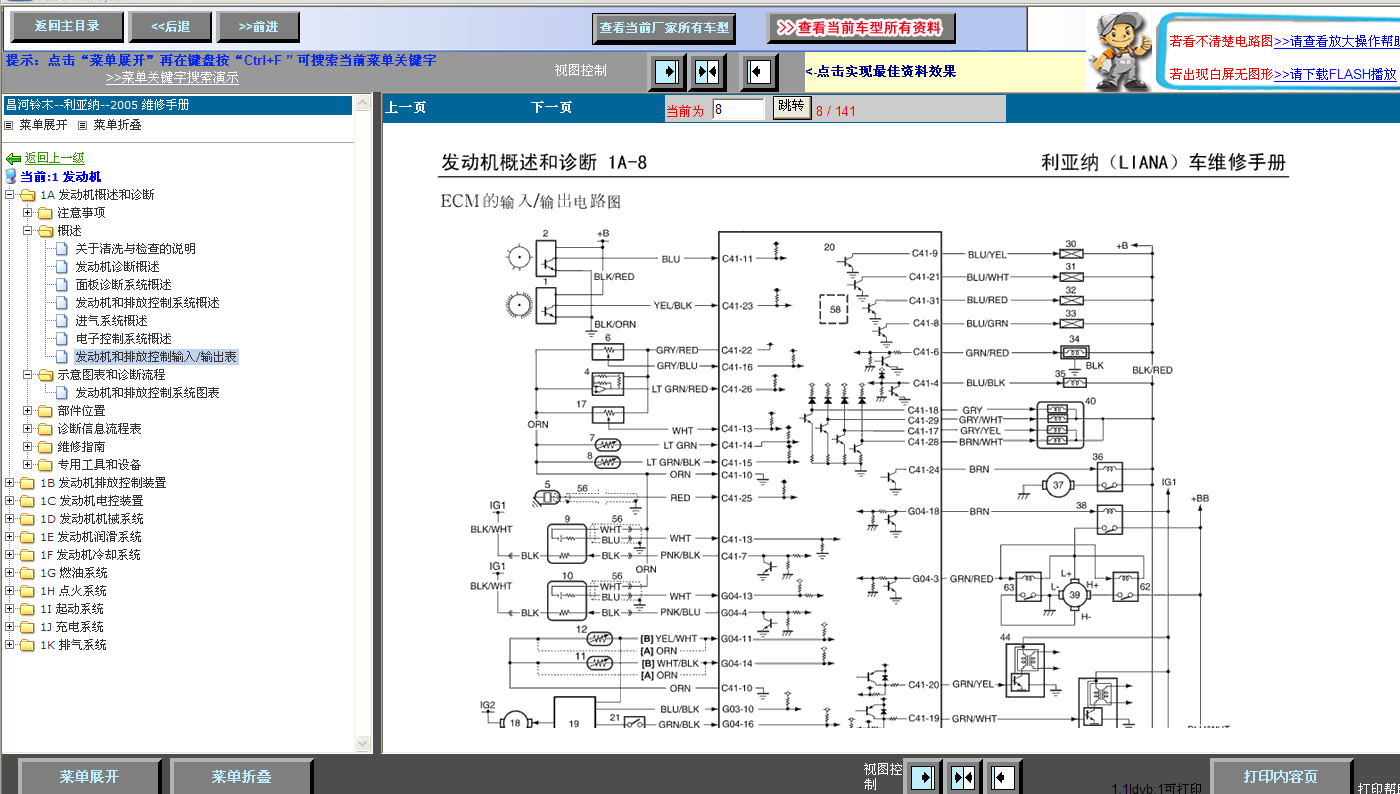1400x794 pixels.
Task: Select 发动机和排放控制输入/输出表 in the tree
Action: (x=156, y=357)
